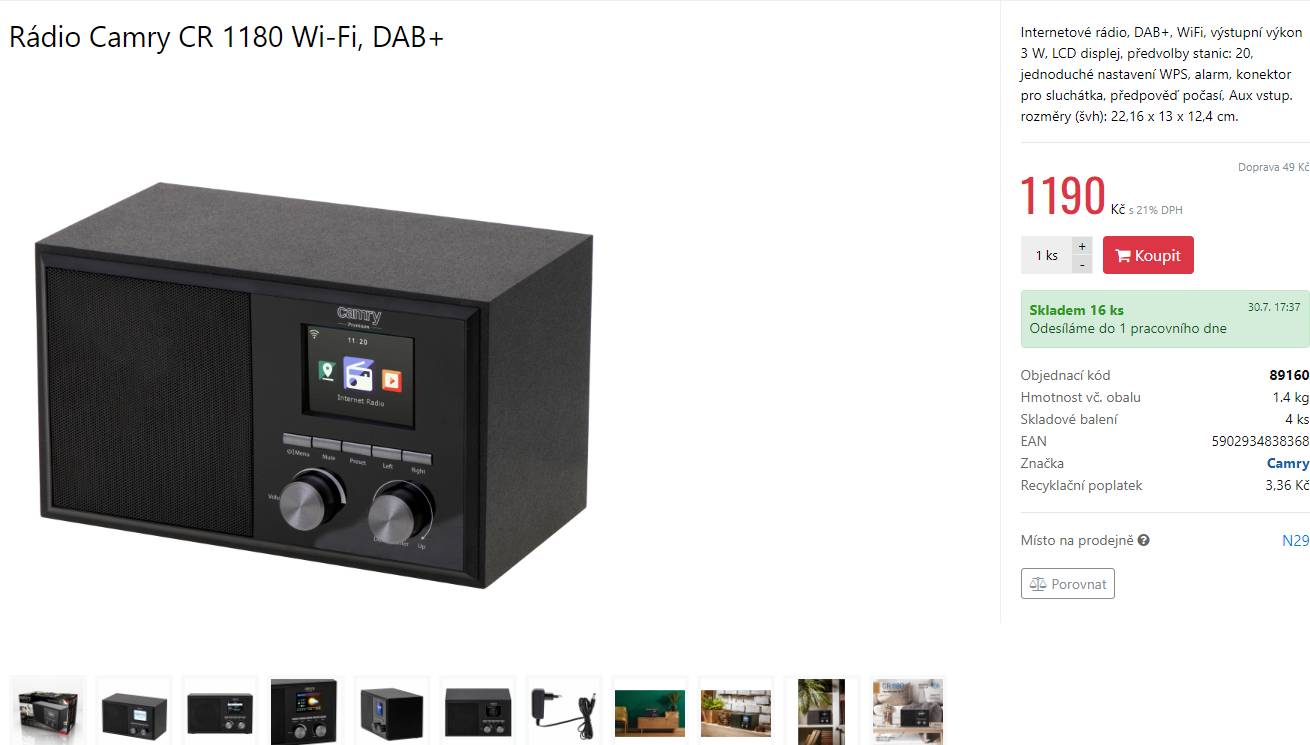
Task: Increase quantity with the plus stepper
Action: 1082,246
